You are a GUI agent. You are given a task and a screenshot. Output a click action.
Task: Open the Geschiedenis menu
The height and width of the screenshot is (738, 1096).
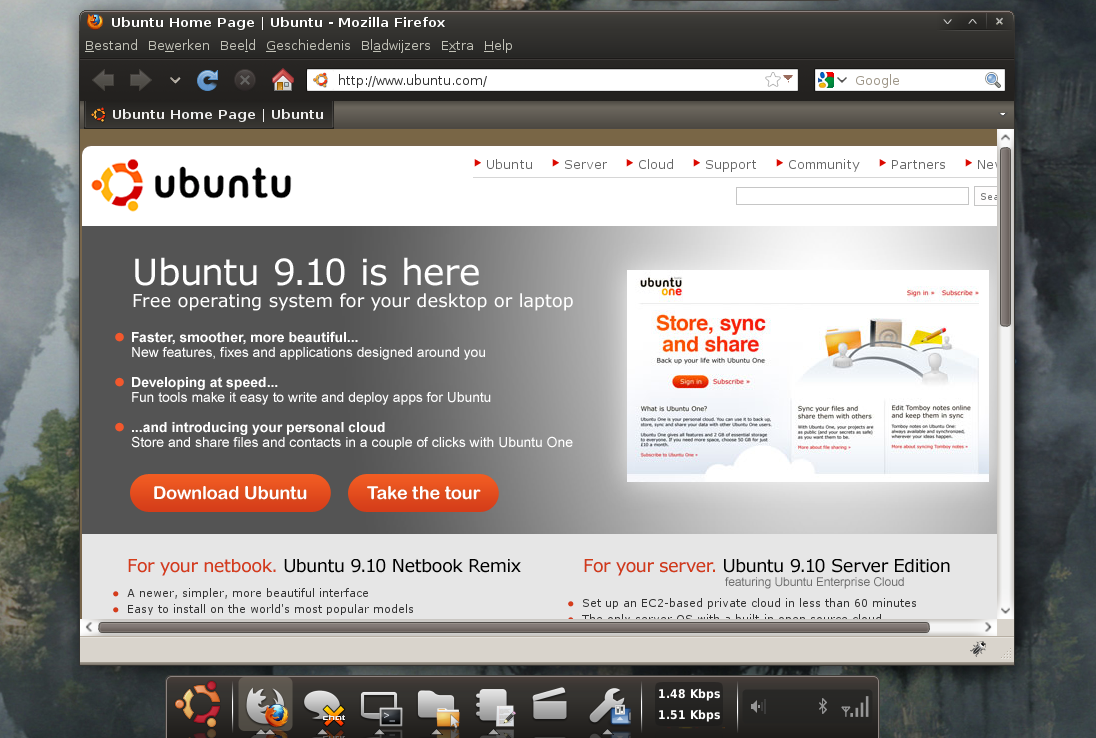point(308,45)
